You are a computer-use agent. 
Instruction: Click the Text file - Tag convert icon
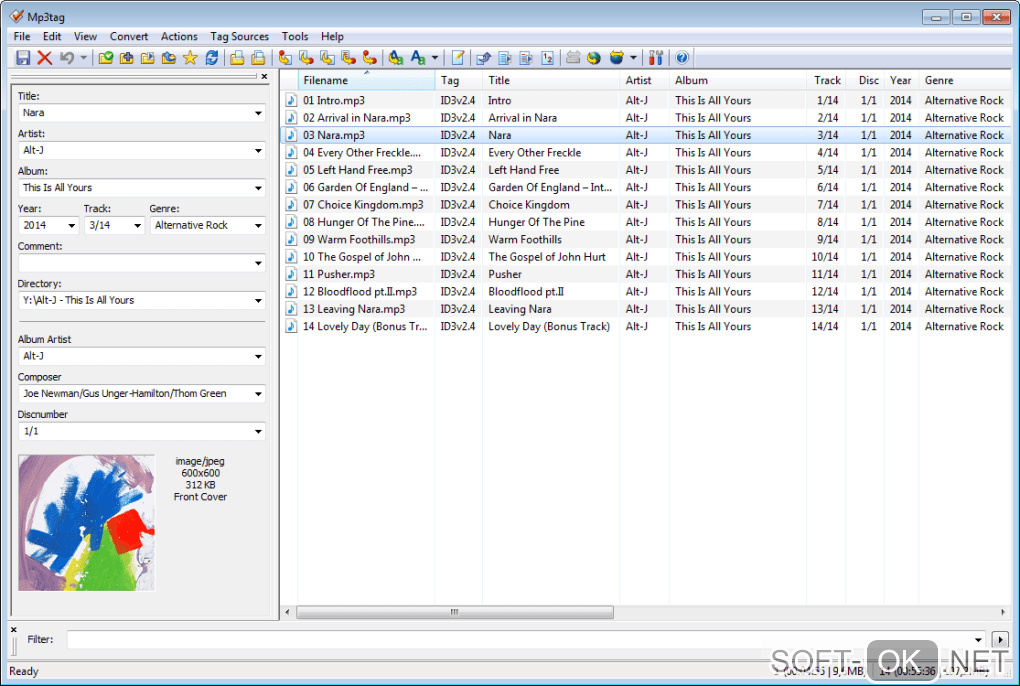[x=348, y=58]
